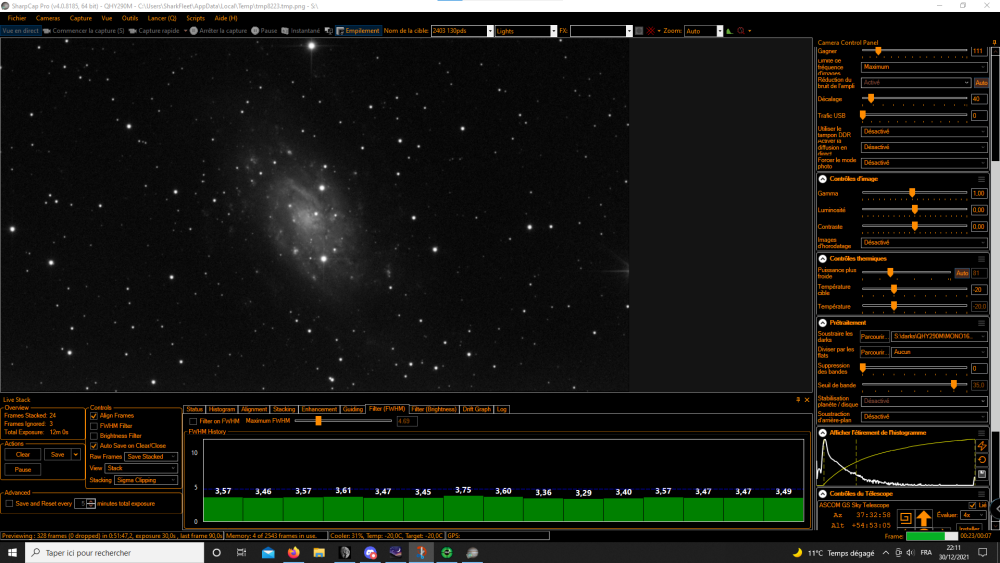
Task: Click the telescope spiral search icon
Action: [905, 518]
